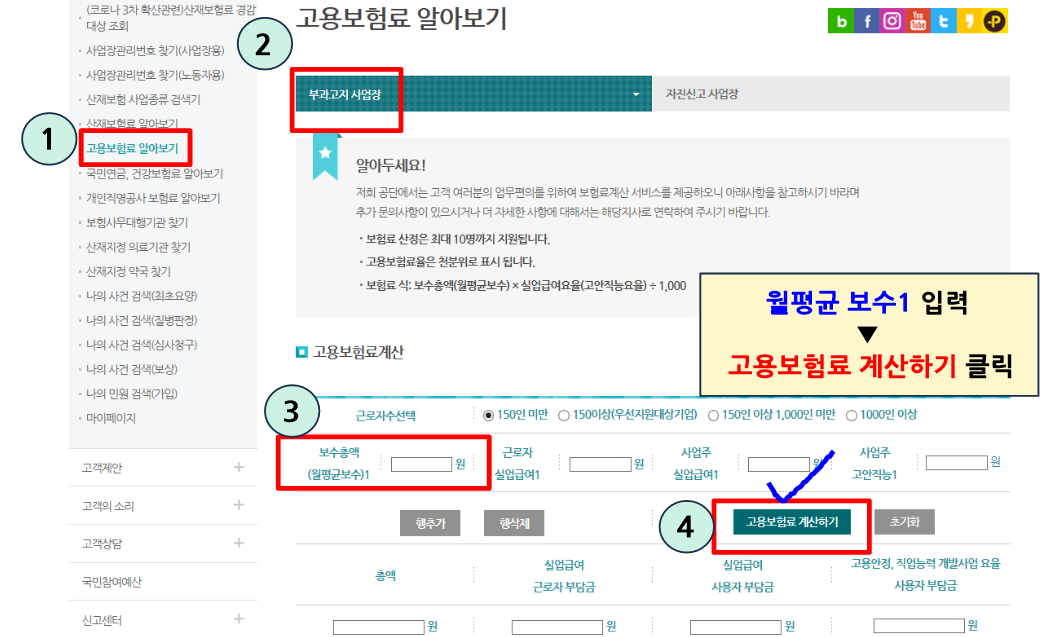Open 산재보험료 경감 대상 조회 link
Screen dimensions: 1045x637
(x=171, y=18)
